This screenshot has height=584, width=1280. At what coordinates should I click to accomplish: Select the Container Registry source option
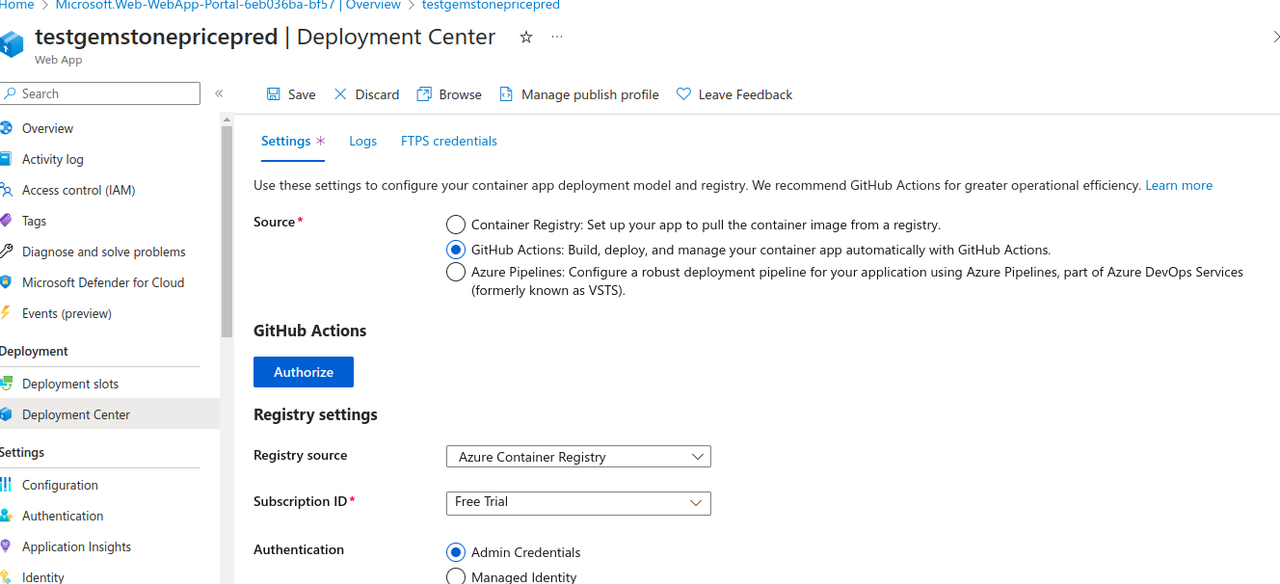point(456,225)
